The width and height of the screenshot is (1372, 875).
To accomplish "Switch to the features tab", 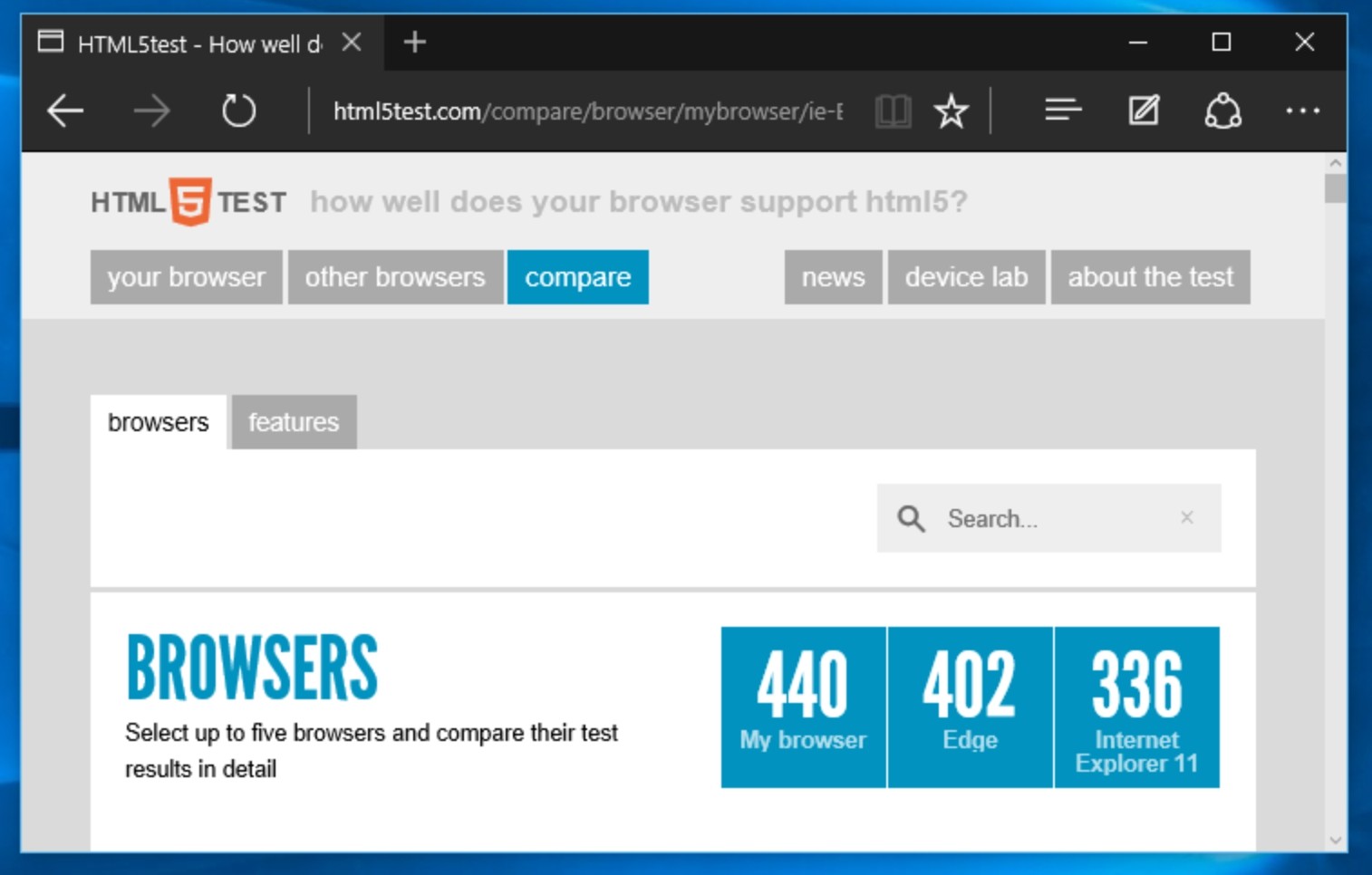I will (x=293, y=421).
